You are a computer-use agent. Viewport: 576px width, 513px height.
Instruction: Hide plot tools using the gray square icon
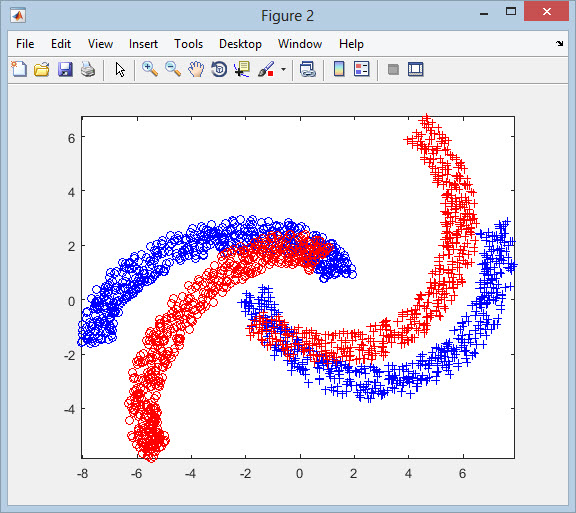coord(393,69)
